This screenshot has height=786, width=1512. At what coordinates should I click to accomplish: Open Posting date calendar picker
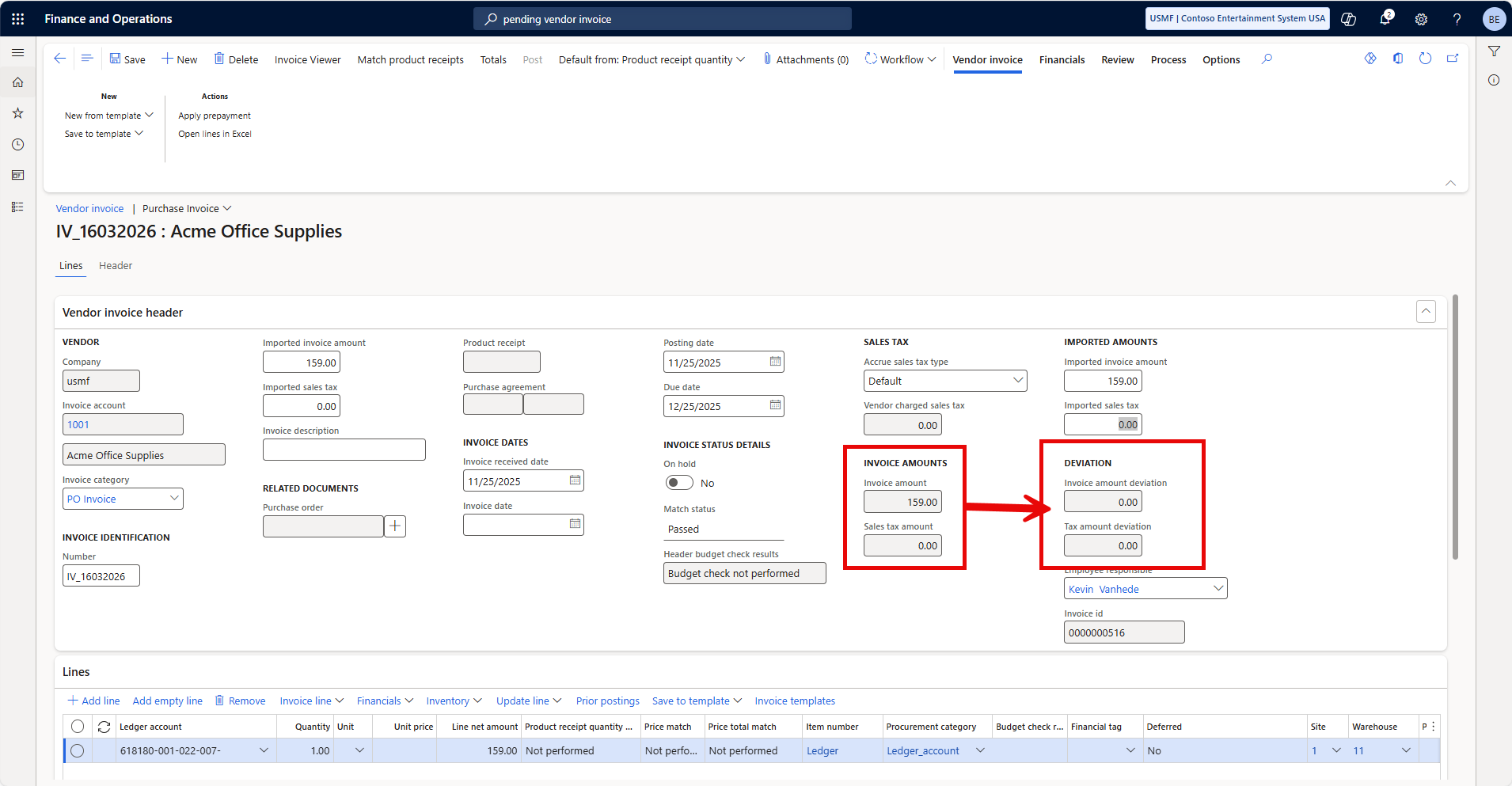(x=775, y=362)
